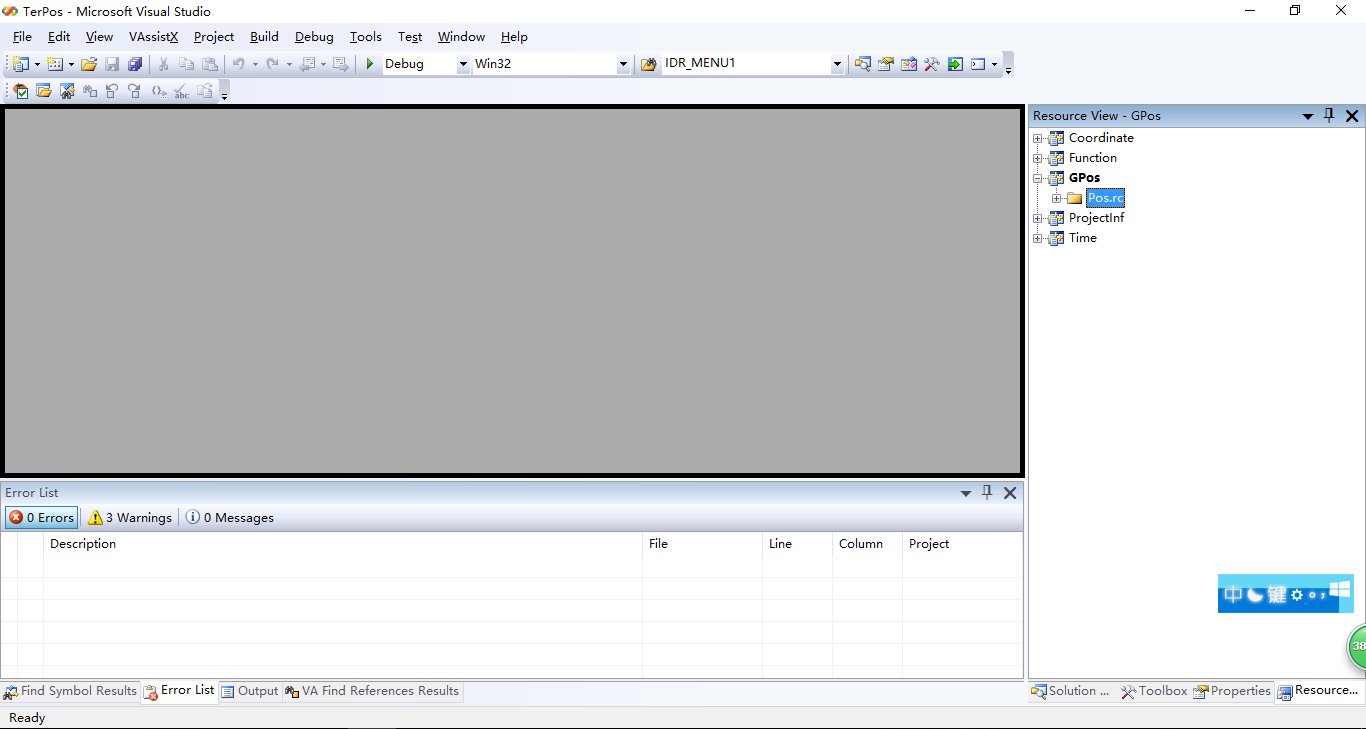Screen dimensions: 1366x729
Task: Open the IDR_MENU1 find combo box
Action: click(837, 64)
